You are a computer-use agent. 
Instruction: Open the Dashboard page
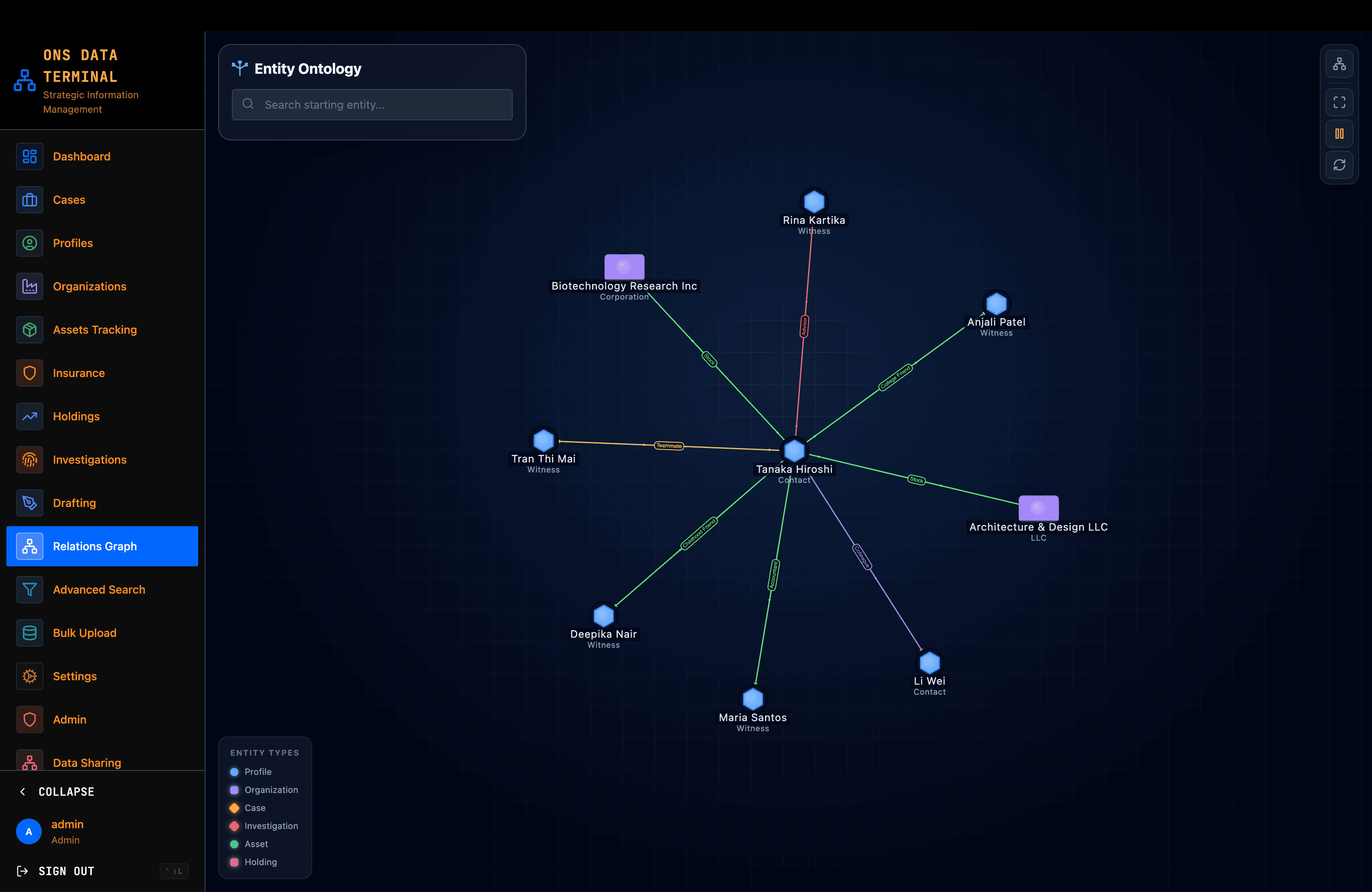[x=102, y=156]
